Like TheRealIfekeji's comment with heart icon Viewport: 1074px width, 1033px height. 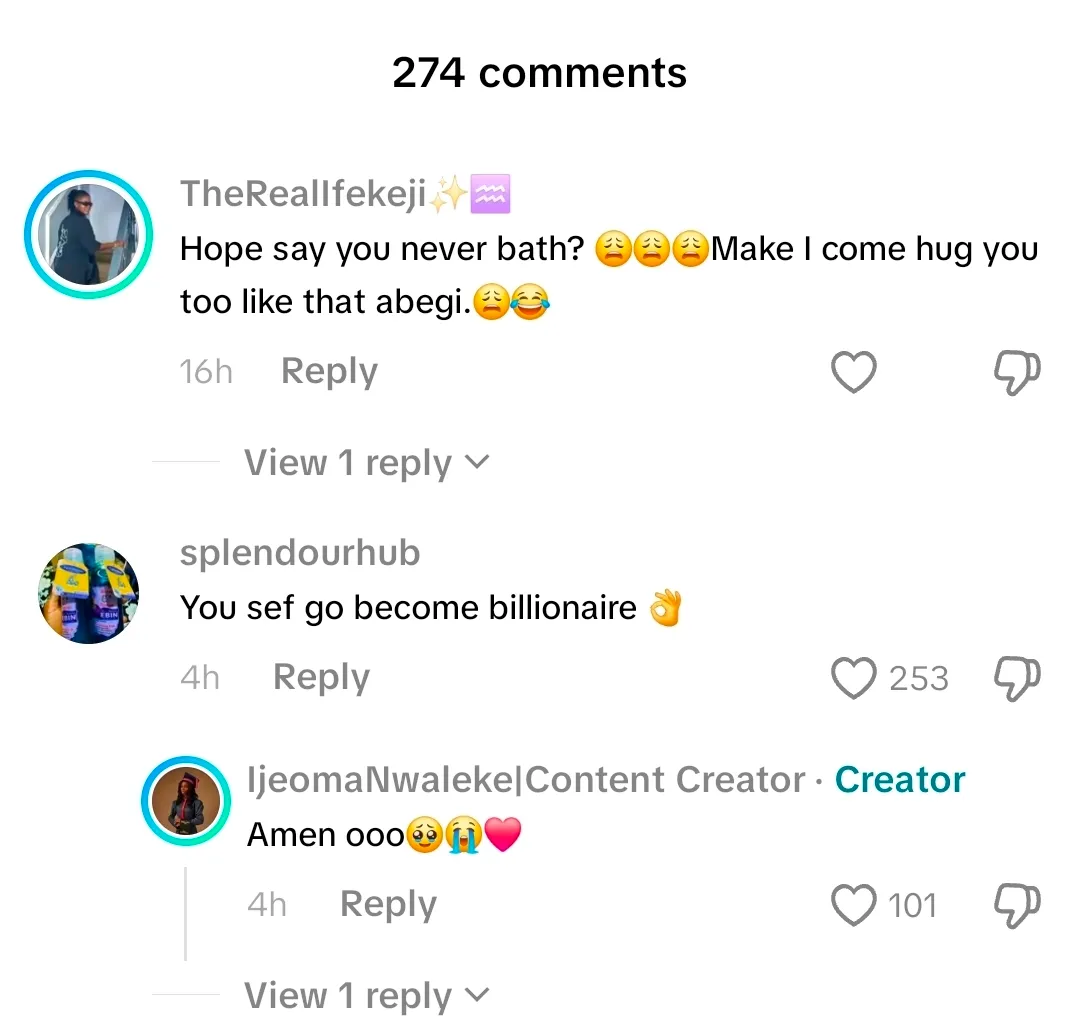click(854, 373)
